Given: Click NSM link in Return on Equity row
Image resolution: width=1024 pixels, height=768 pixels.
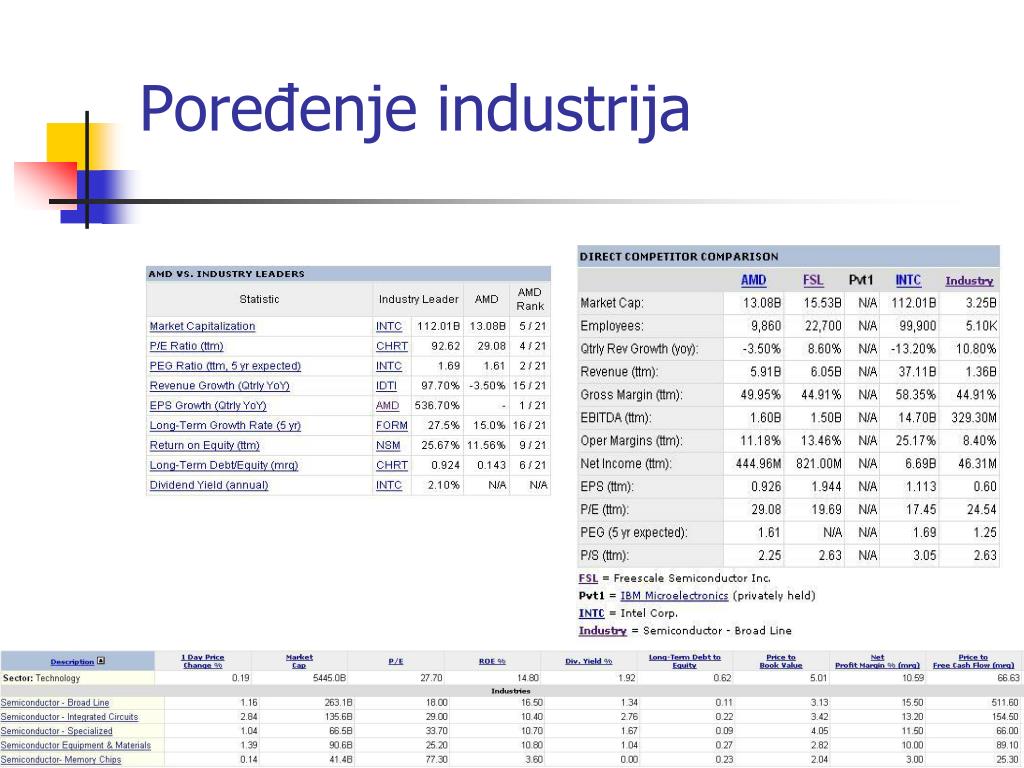Looking at the screenshot, I should [388, 445].
